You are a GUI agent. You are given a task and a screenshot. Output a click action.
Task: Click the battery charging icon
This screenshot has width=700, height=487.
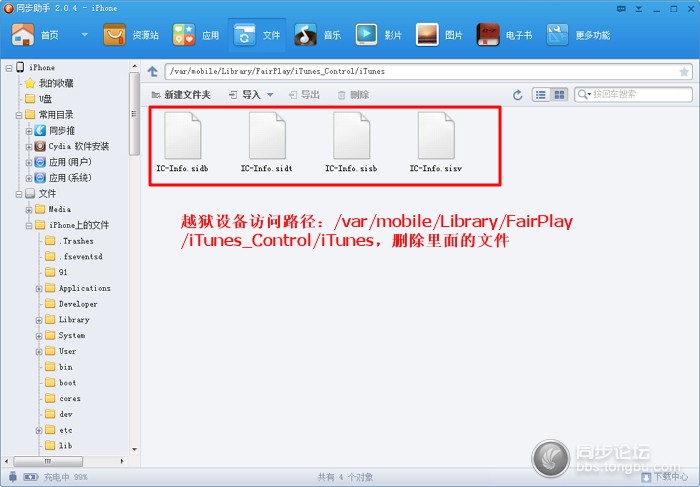tap(30, 477)
